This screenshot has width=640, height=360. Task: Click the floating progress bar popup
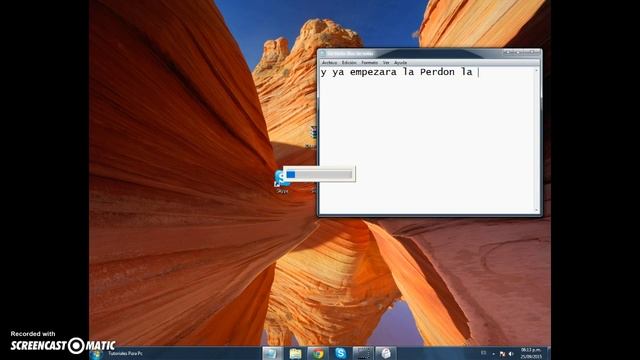(319, 174)
